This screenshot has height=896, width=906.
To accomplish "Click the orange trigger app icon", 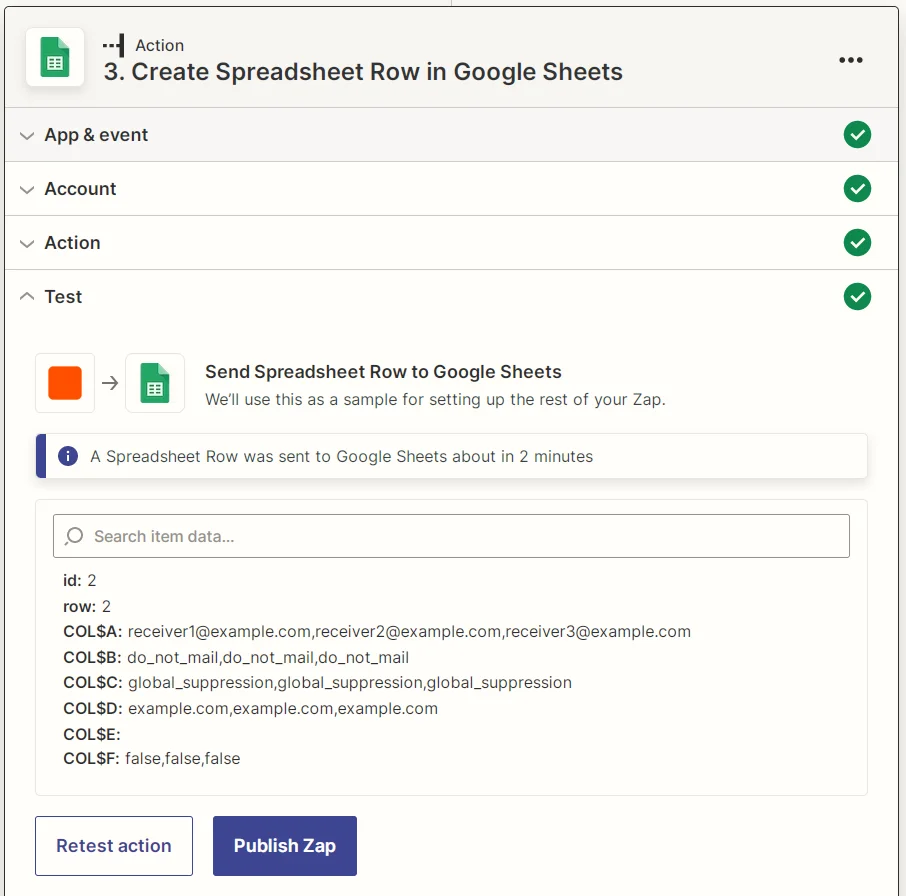I will point(64,382).
